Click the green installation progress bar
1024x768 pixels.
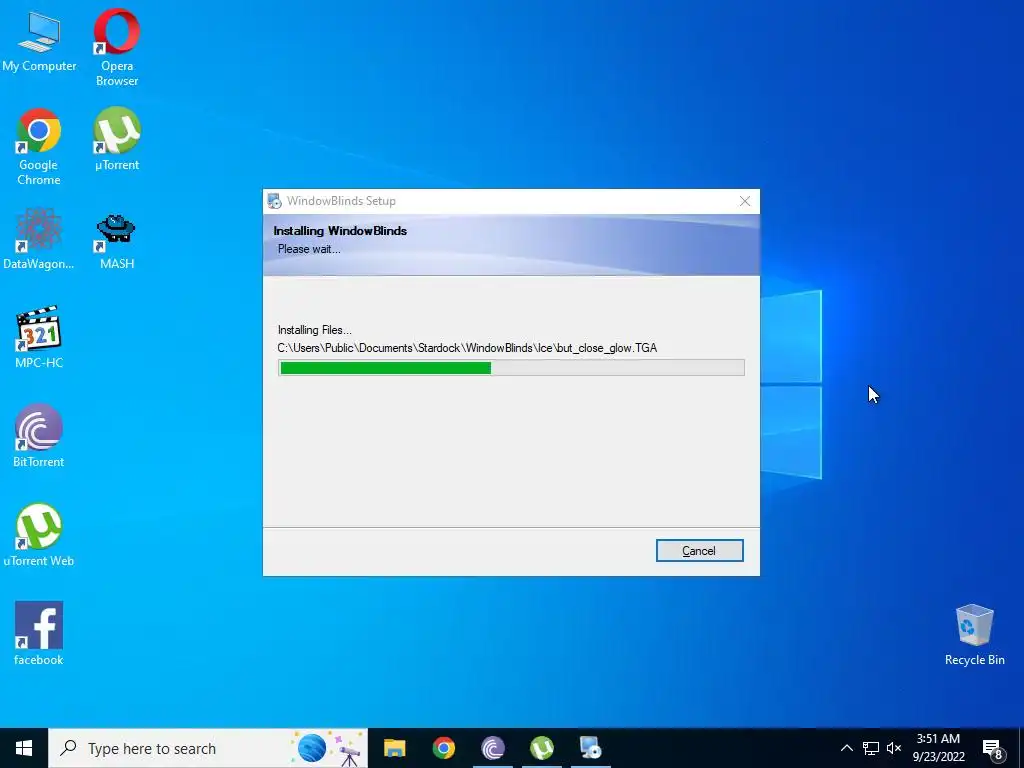511,368
